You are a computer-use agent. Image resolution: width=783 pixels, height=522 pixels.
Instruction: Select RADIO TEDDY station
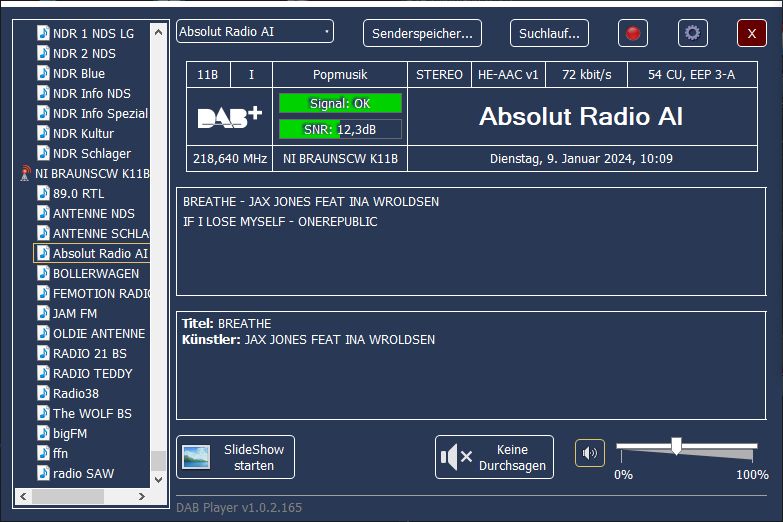(92, 373)
